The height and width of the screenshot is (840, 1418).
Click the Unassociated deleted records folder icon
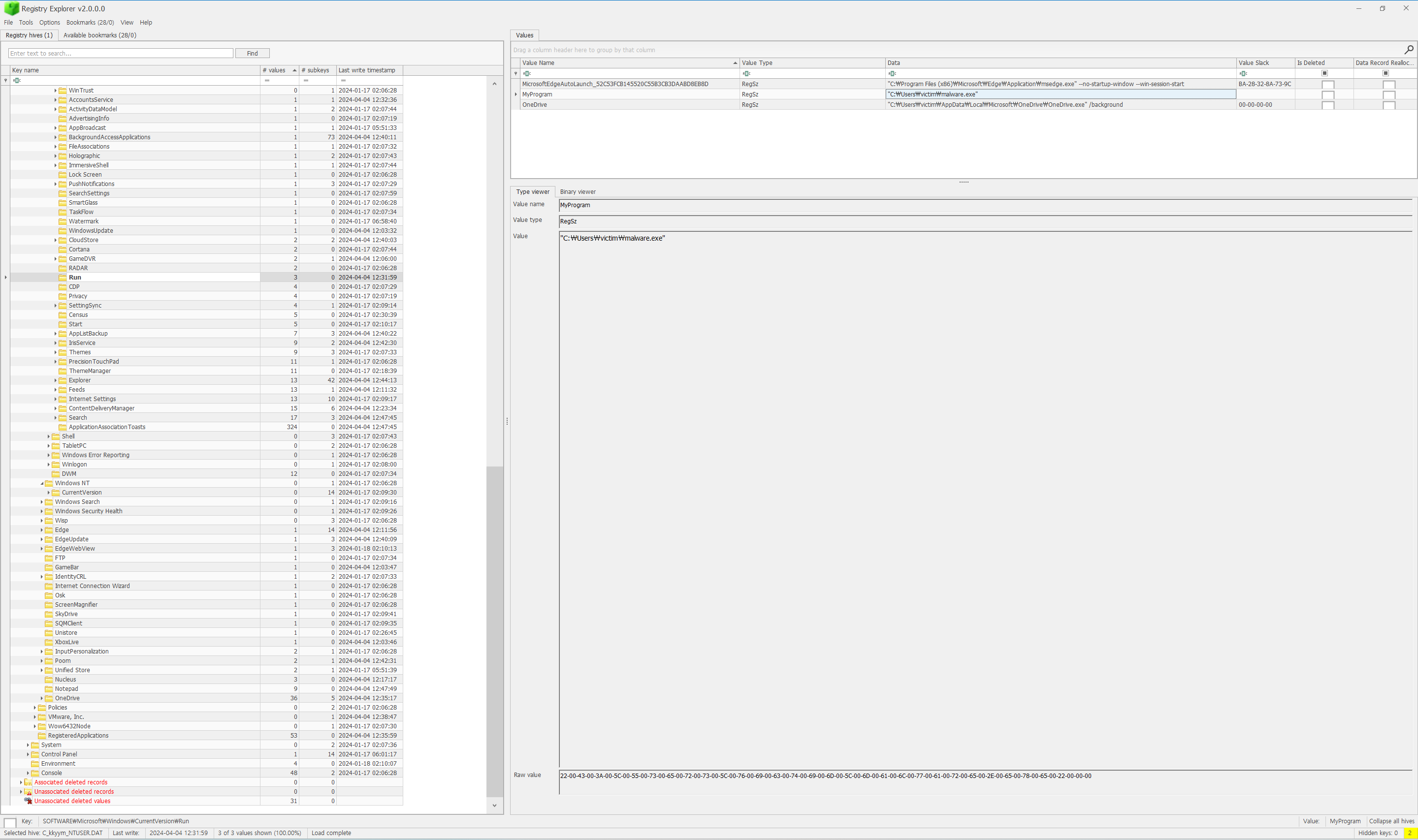click(28, 792)
